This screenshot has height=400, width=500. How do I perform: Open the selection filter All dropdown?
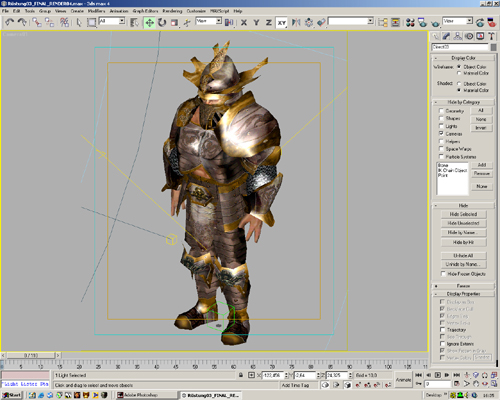(x=122, y=21)
